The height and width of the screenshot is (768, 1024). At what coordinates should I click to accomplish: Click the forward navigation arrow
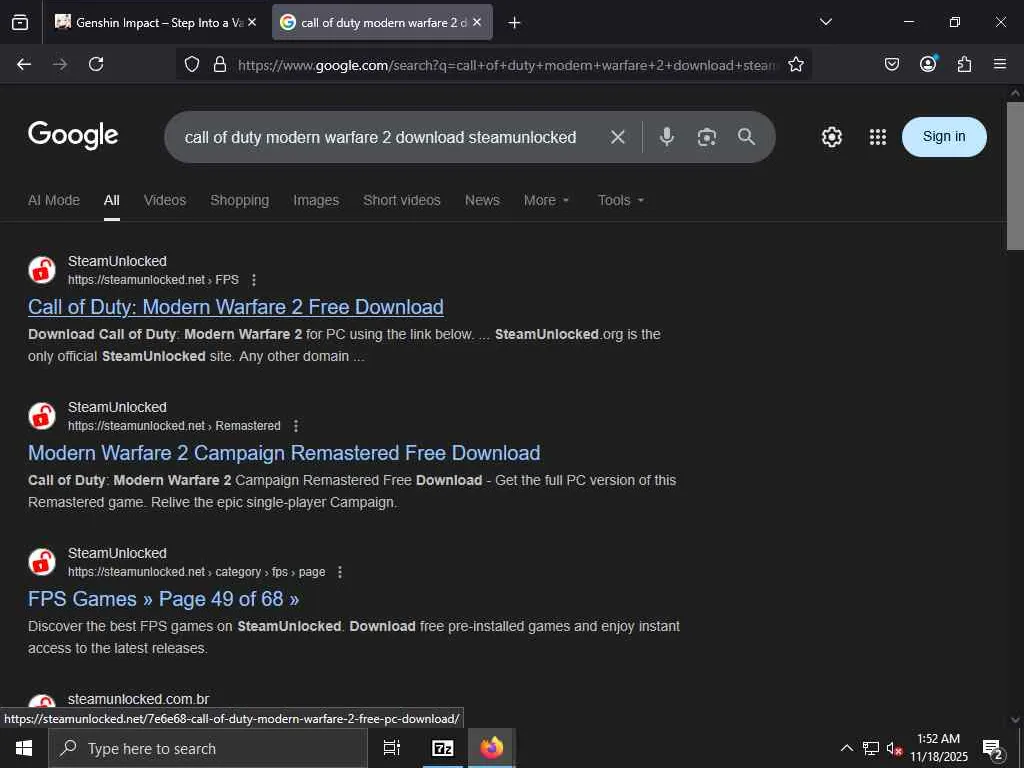tap(60, 64)
